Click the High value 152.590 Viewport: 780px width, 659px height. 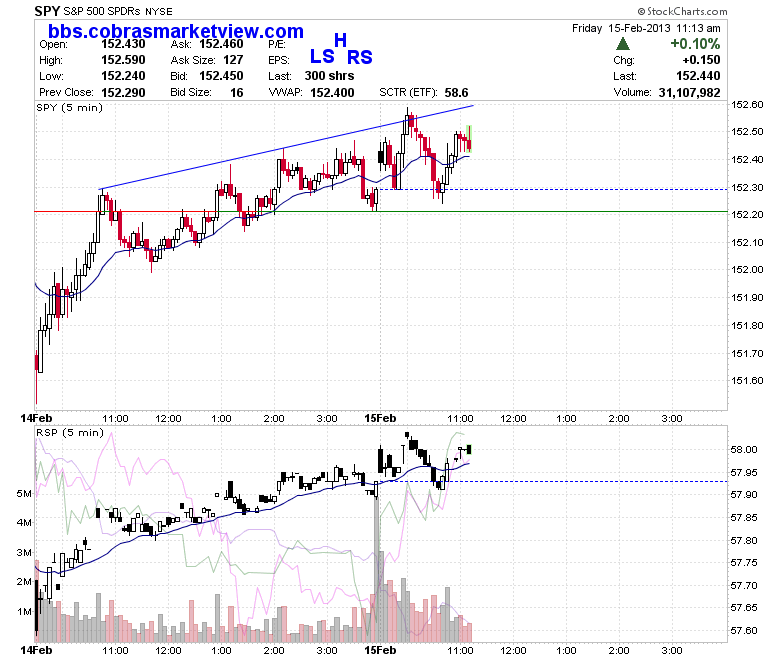[x=123, y=60]
